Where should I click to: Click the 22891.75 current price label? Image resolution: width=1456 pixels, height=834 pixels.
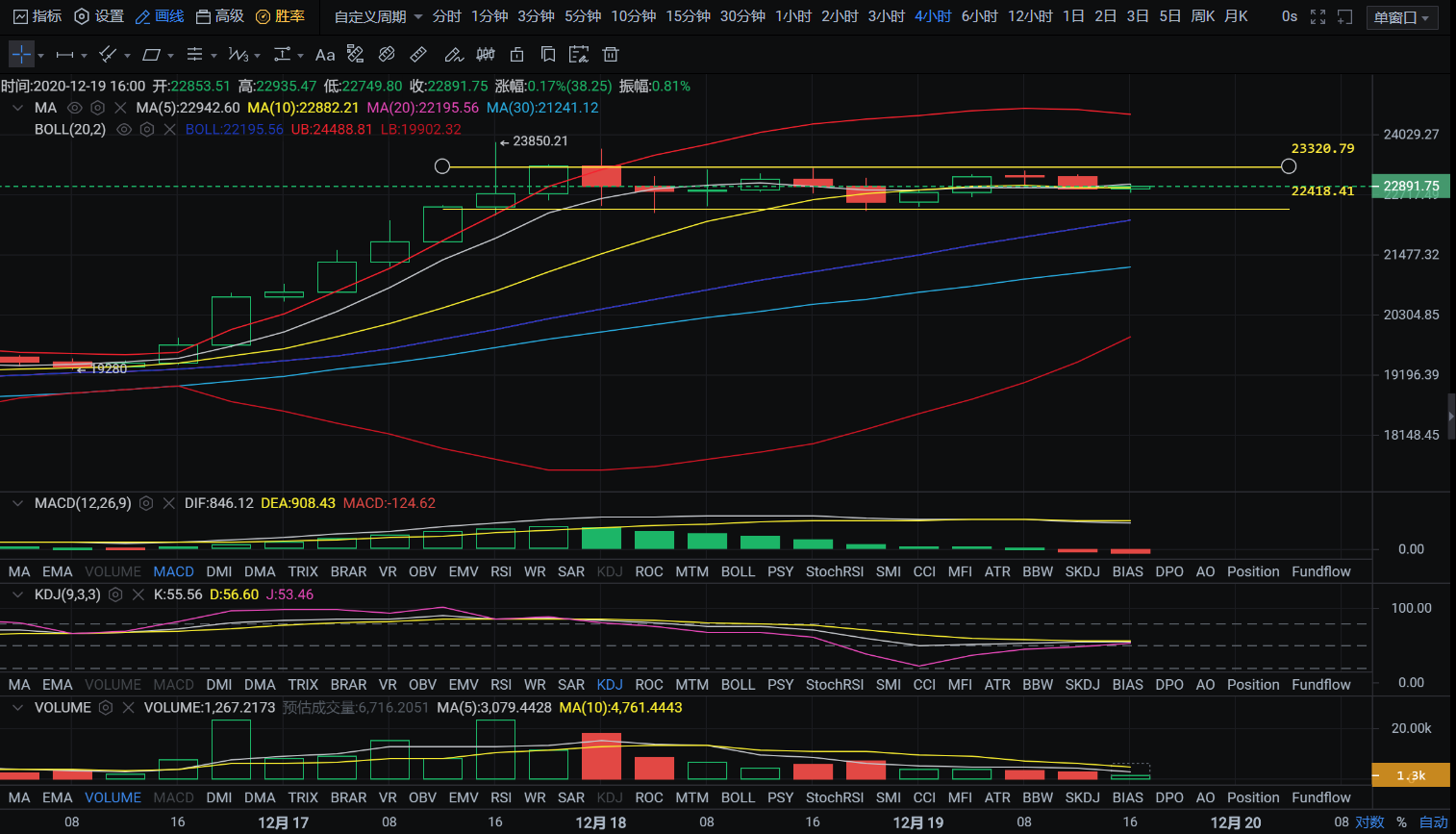[x=1411, y=186]
